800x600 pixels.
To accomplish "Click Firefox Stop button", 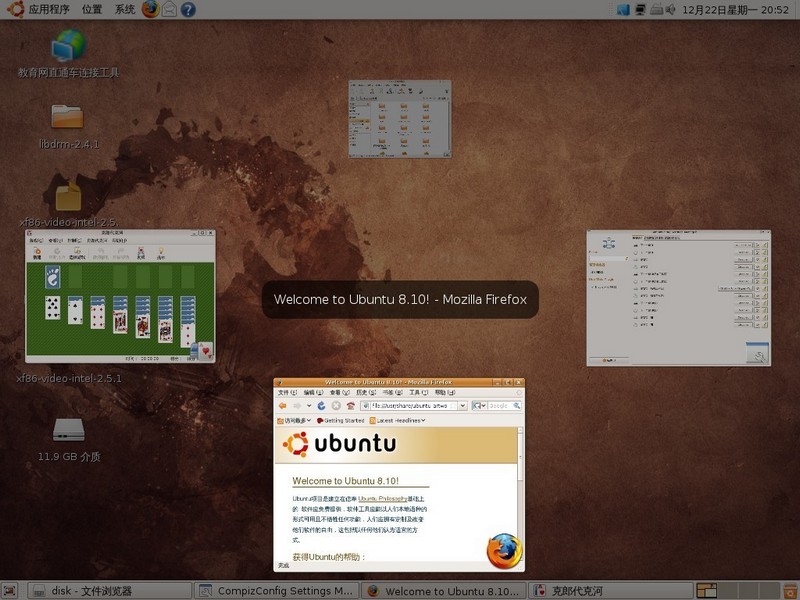I will coord(336,406).
